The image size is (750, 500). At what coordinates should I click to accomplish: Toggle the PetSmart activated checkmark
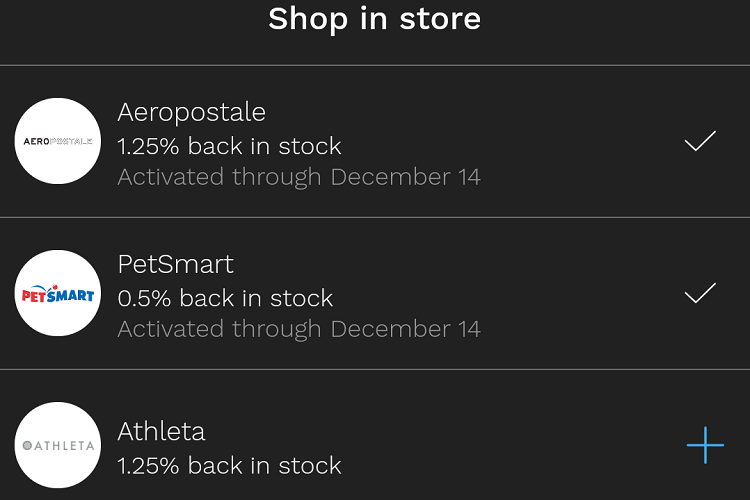(x=700, y=293)
